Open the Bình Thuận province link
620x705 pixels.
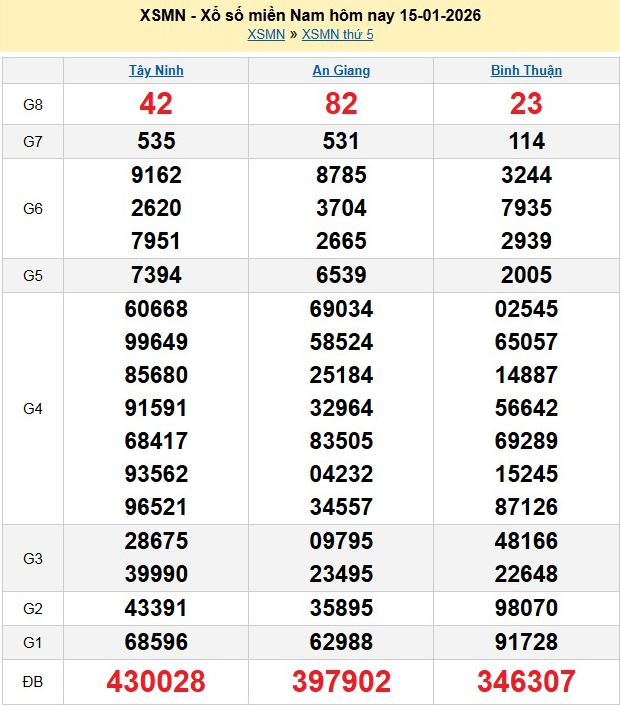(x=526, y=71)
